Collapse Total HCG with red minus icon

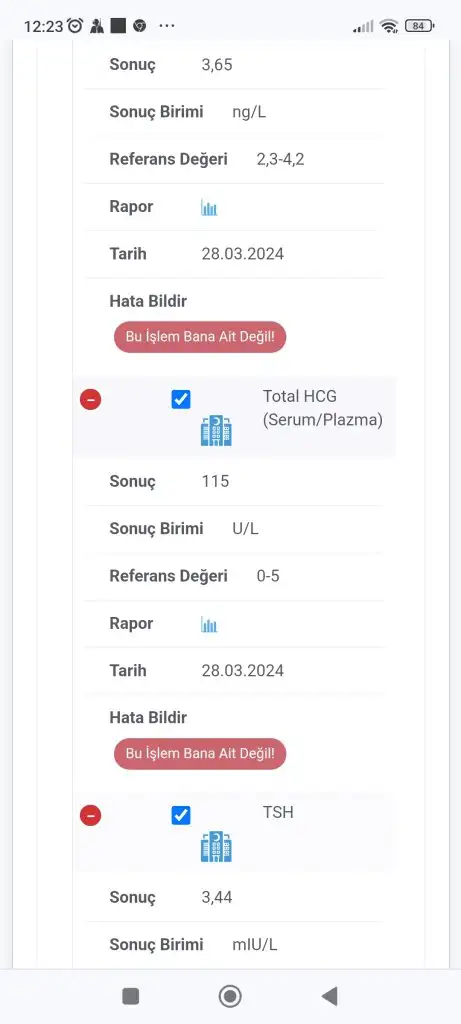[x=91, y=399]
